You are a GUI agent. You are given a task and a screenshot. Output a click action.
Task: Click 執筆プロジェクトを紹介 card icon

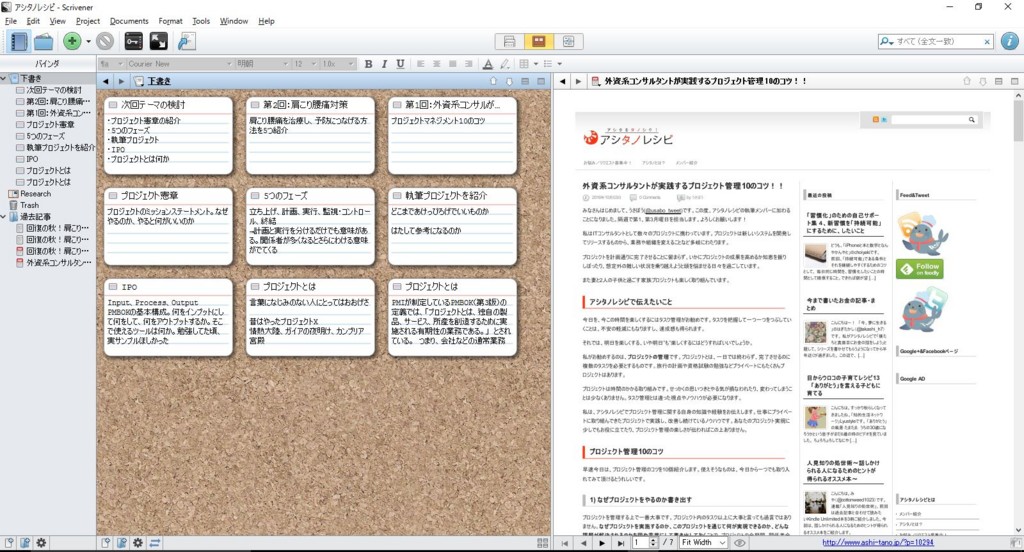pos(396,195)
